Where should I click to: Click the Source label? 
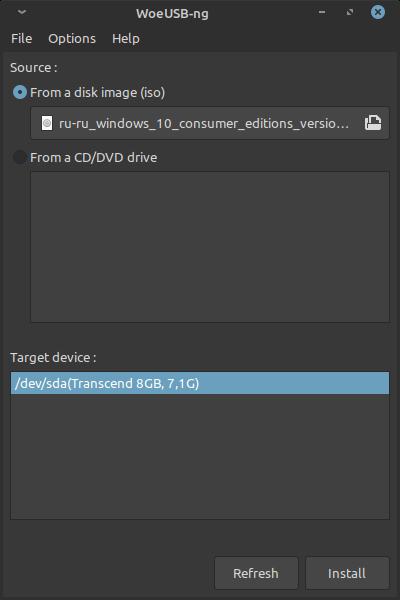[x=34, y=68]
